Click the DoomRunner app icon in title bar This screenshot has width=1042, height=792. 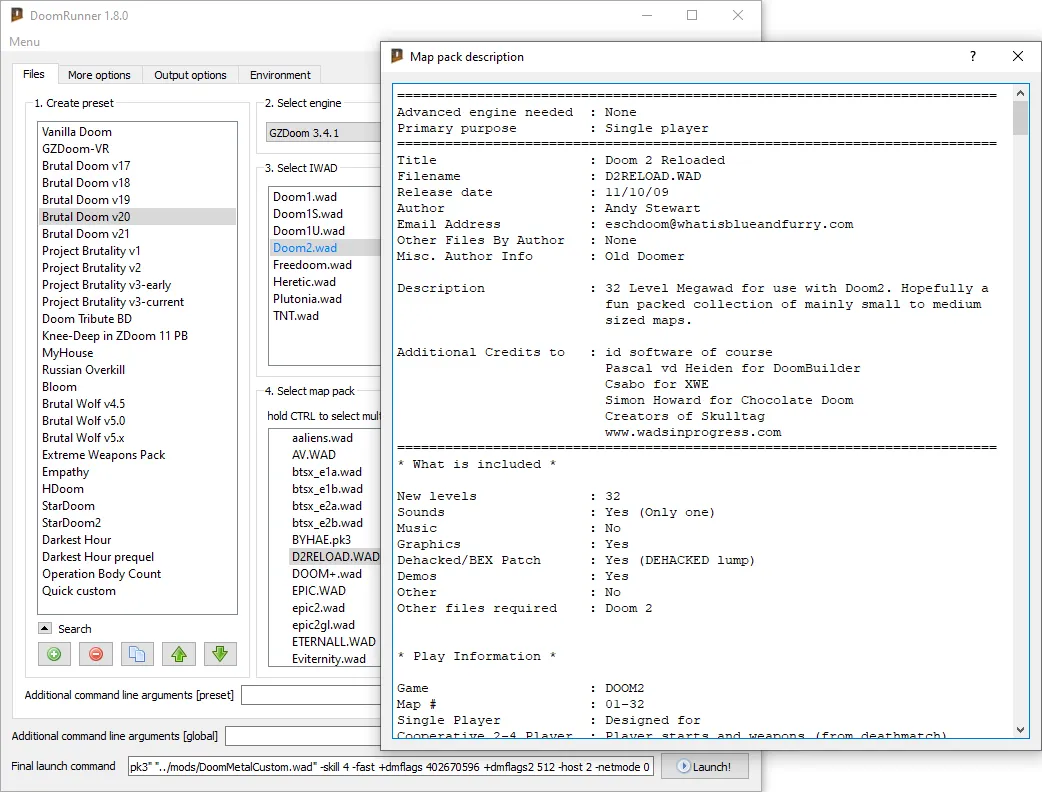point(17,16)
